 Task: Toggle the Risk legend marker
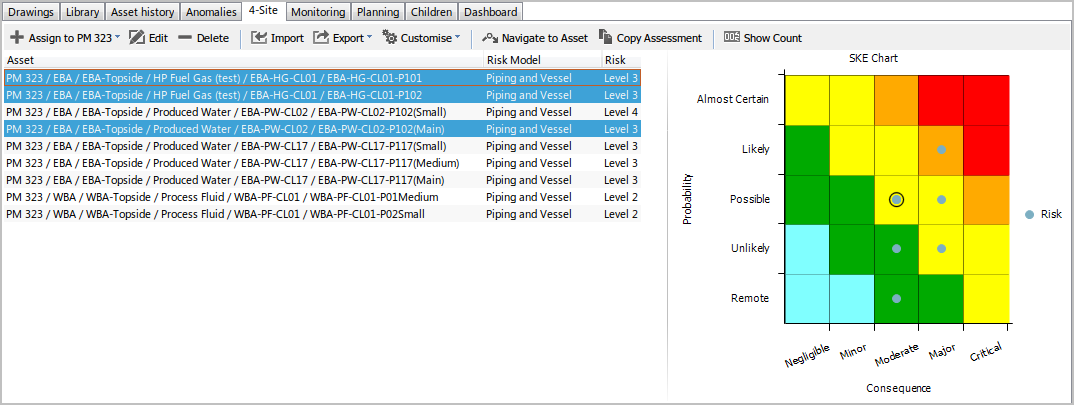(x=1030, y=214)
